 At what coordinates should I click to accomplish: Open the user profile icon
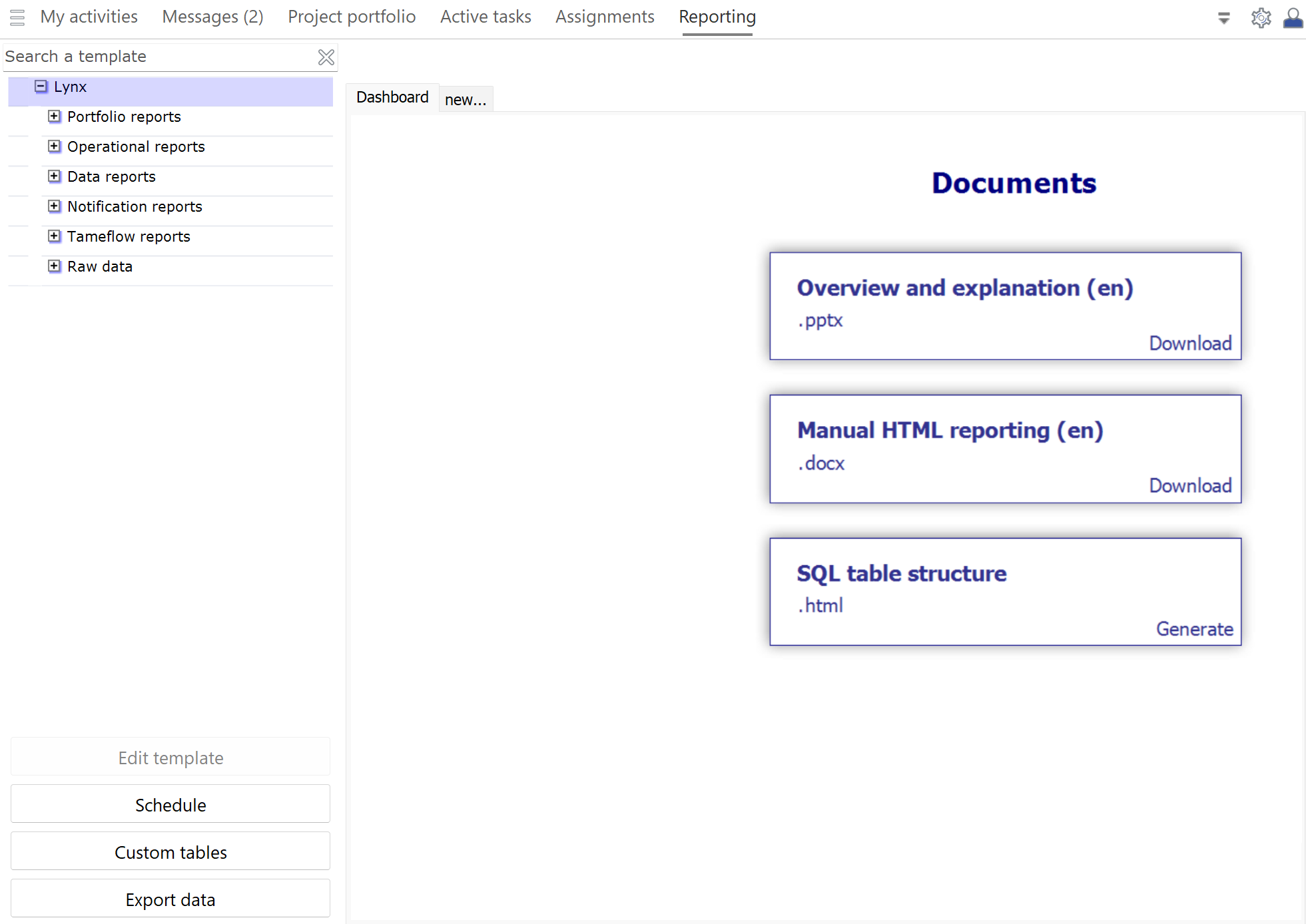click(x=1293, y=18)
